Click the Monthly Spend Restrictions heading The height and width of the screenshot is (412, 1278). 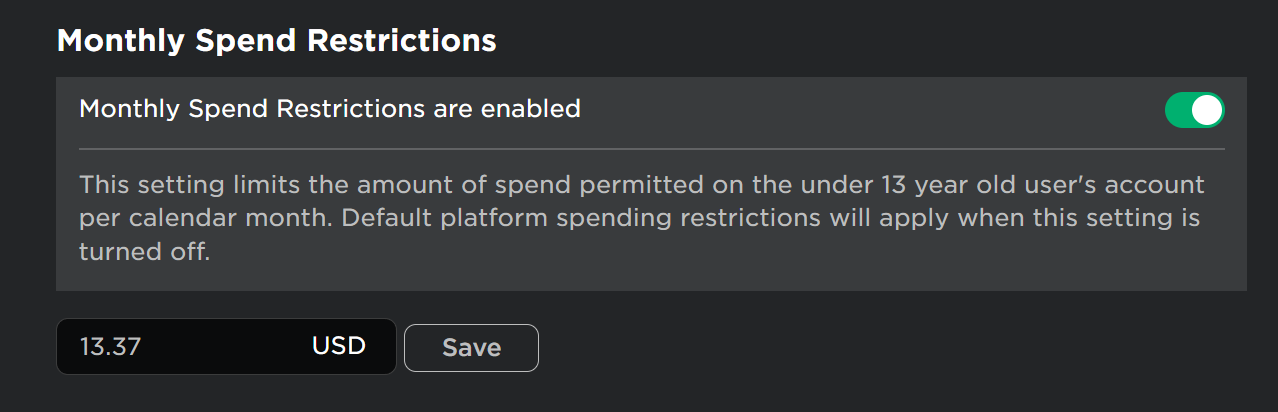tap(276, 41)
